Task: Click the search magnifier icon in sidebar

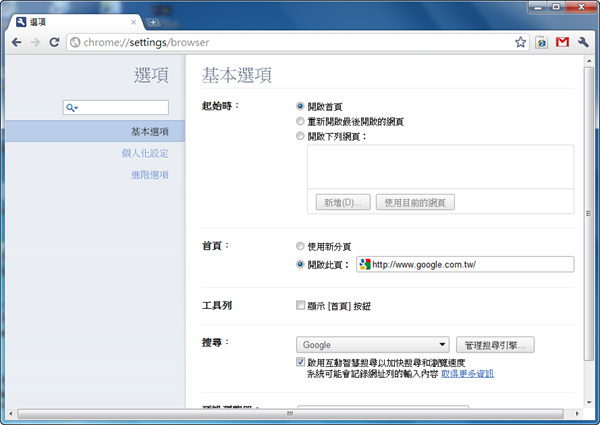Action: (x=72, y=108)
